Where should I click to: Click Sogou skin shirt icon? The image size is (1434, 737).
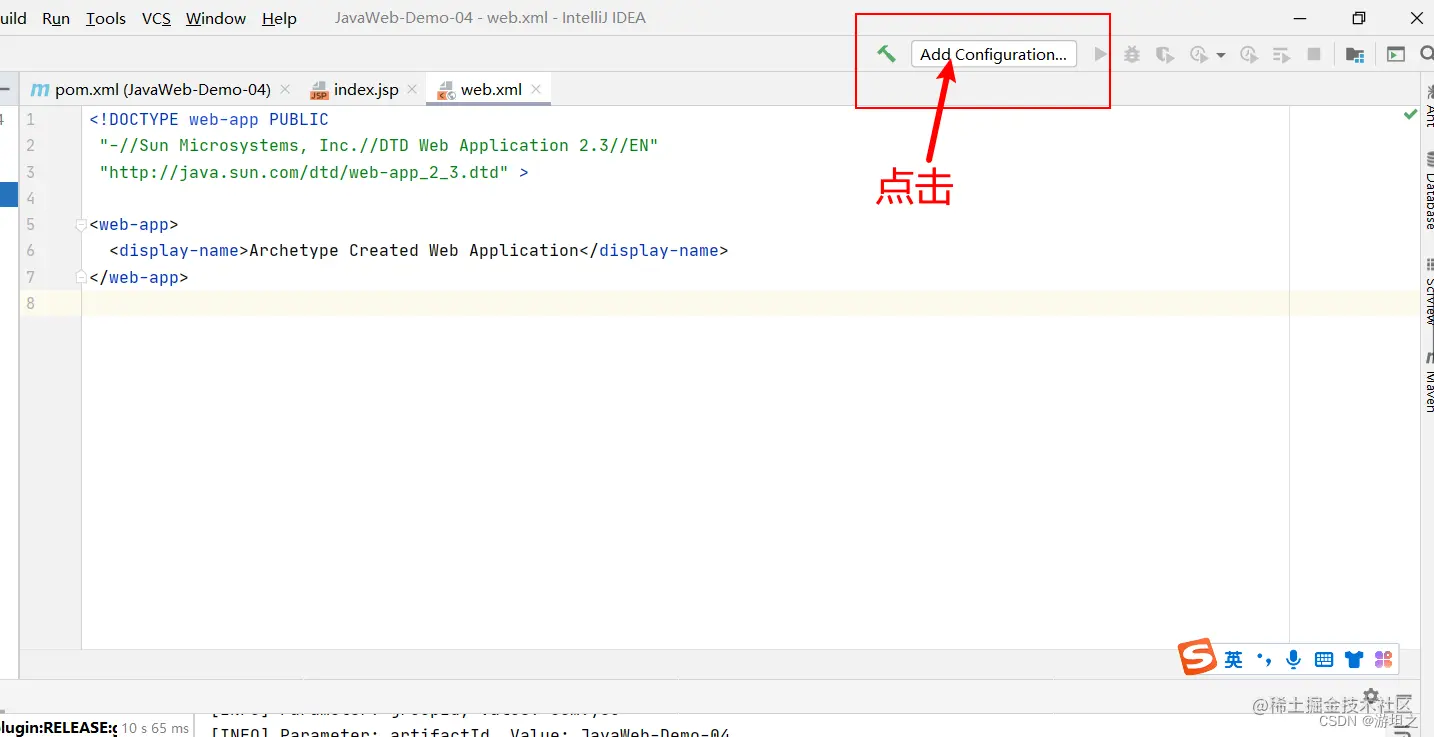pos(1354,660)
